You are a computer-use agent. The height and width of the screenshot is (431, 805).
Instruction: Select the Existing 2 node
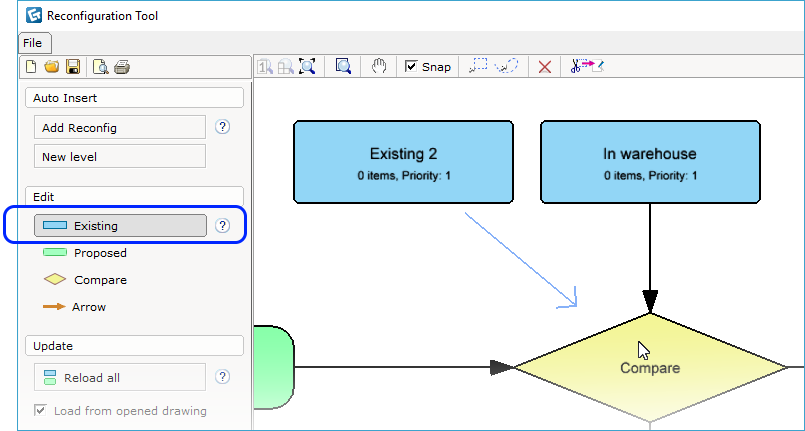(x=403, y=162)
